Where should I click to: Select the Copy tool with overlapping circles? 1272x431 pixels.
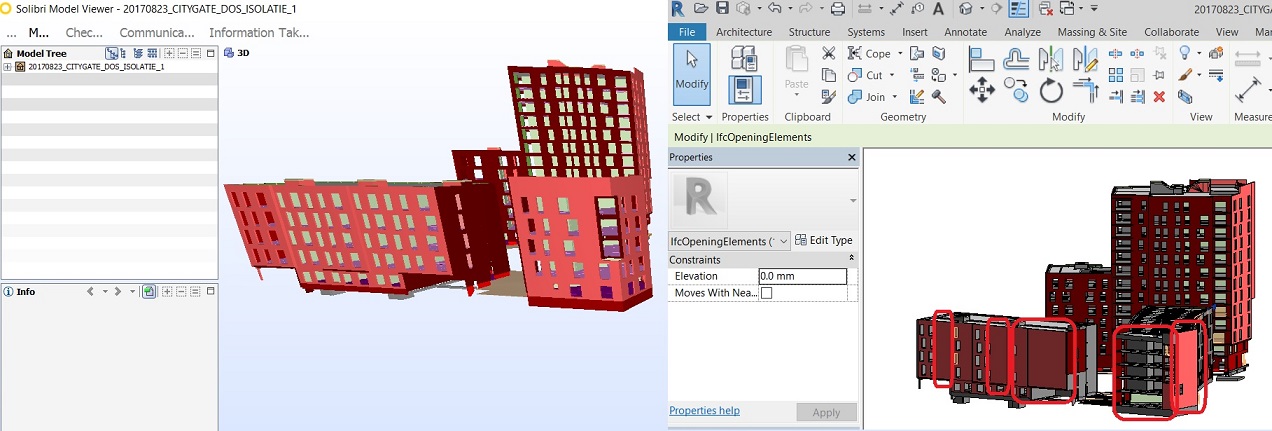[x=1016, y=92]
